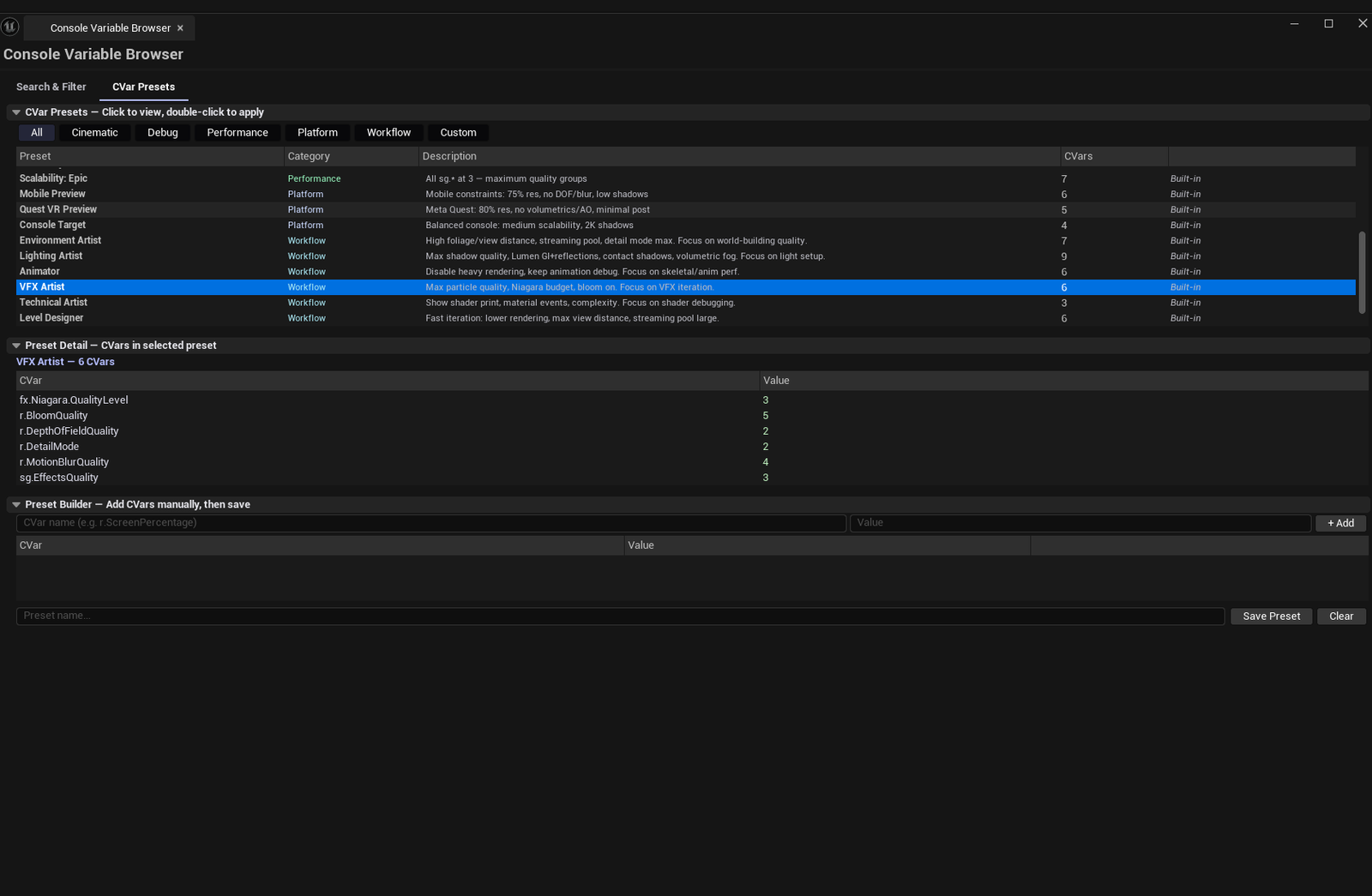
Task: Select the All category filter
Action: tap(37, 133)
